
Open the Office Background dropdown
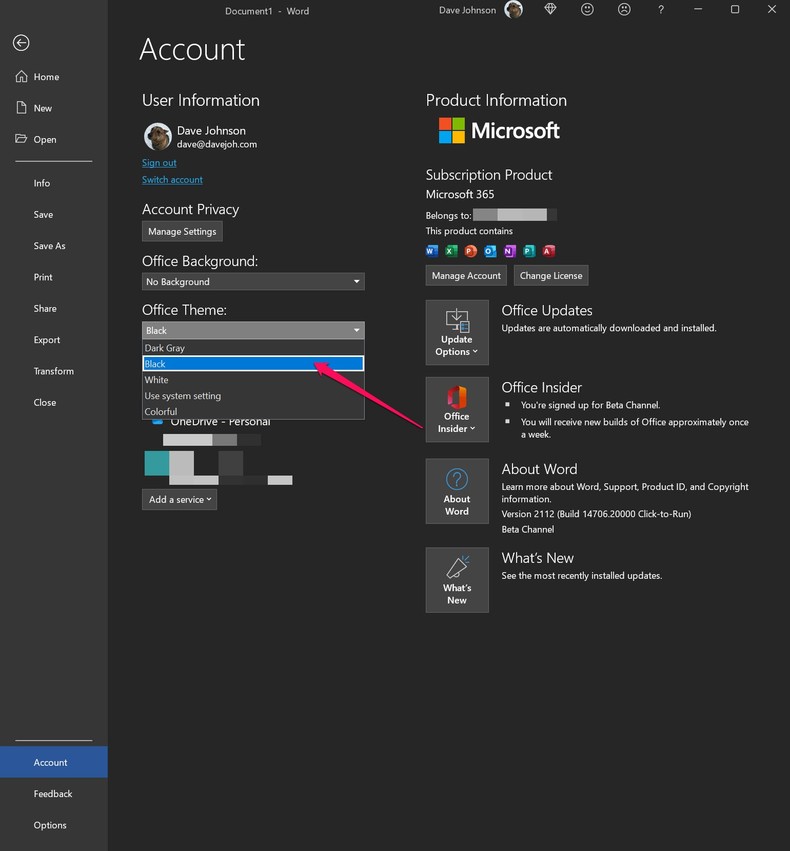click(252, 281)
